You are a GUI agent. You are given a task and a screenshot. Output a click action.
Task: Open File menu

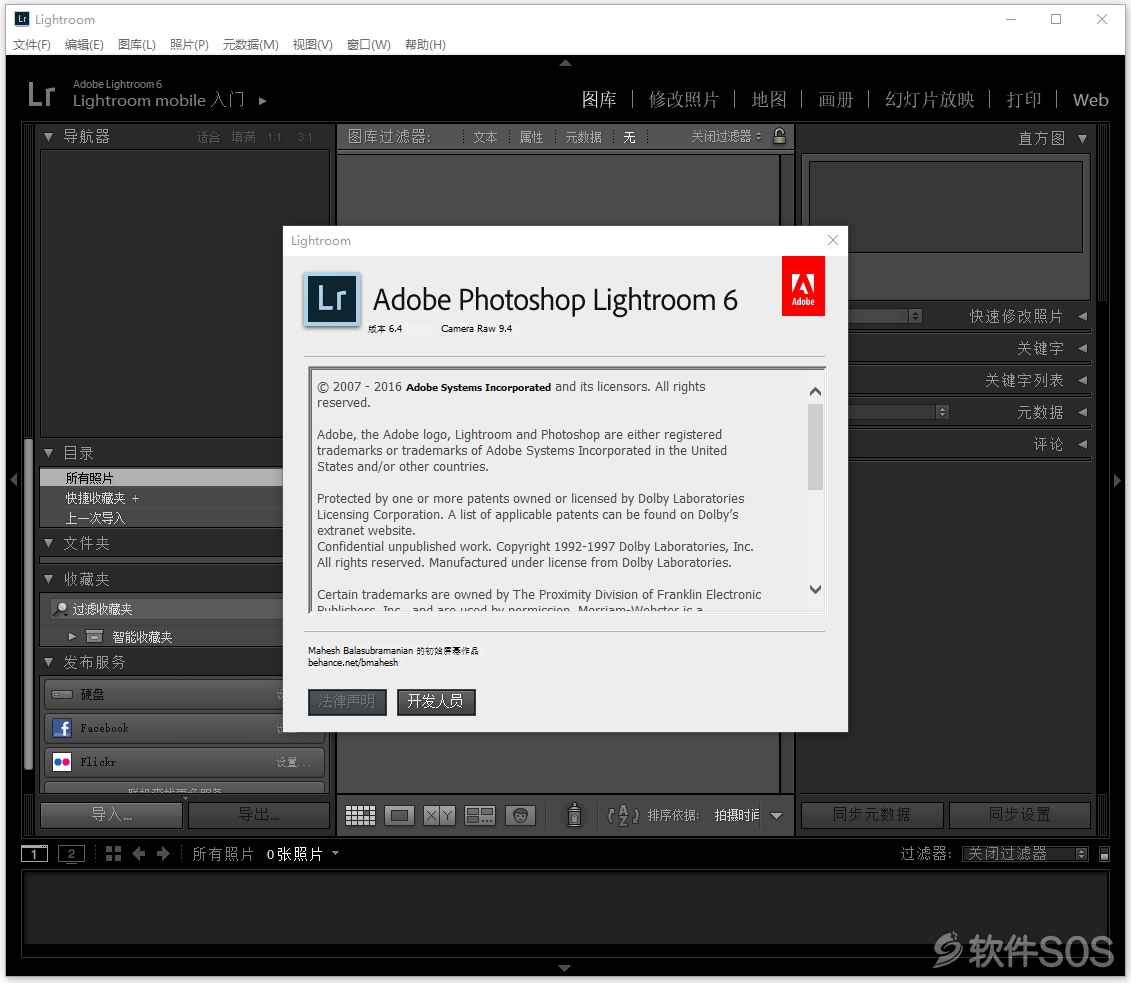32,45
